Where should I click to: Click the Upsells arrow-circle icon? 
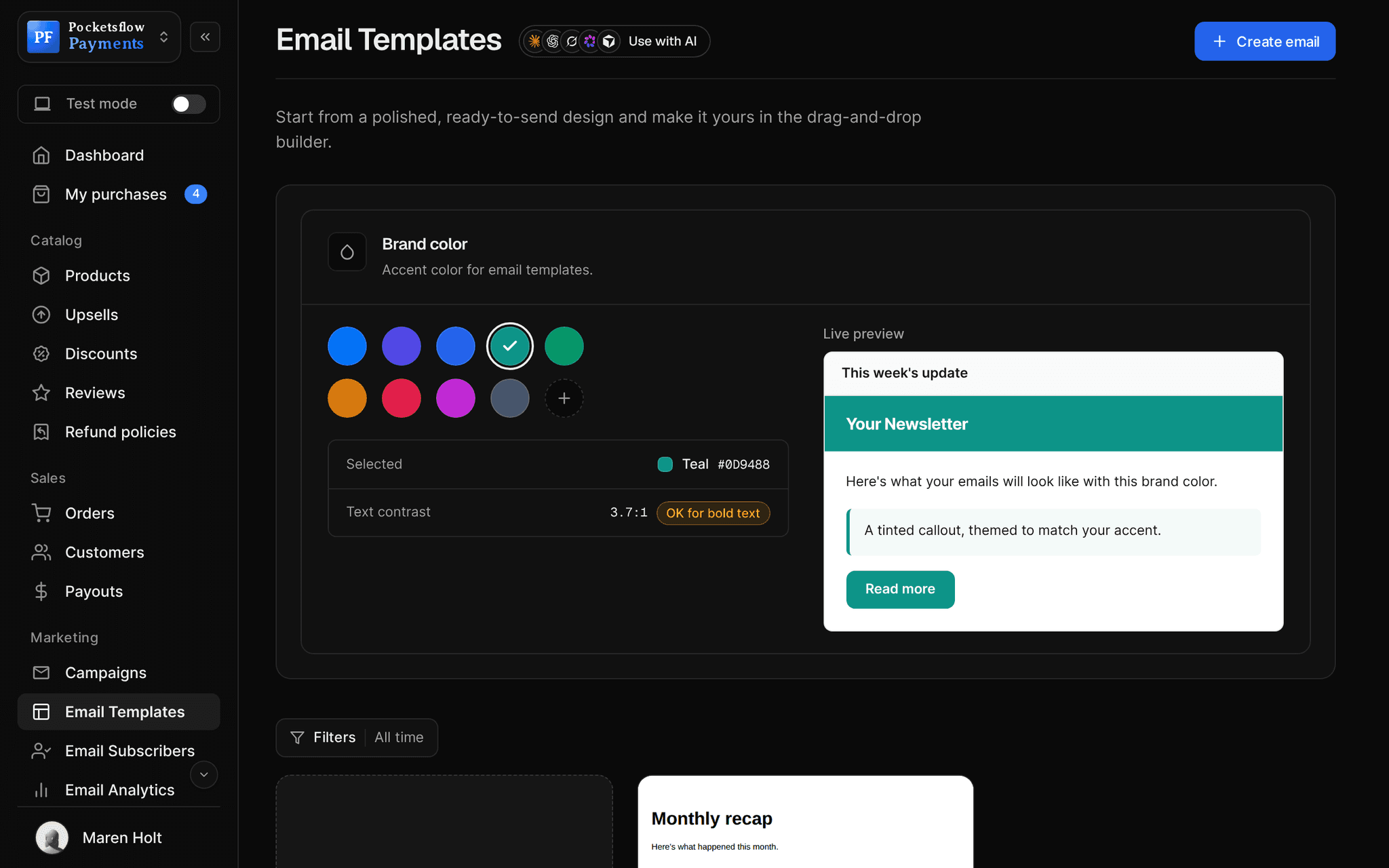(x=41, y=315)
